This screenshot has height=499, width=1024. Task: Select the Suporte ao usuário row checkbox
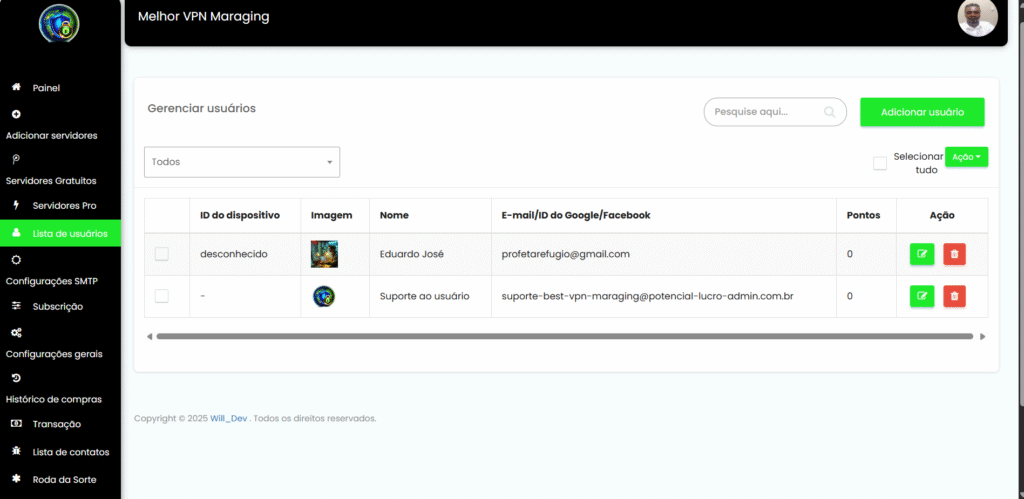[162, 296]
